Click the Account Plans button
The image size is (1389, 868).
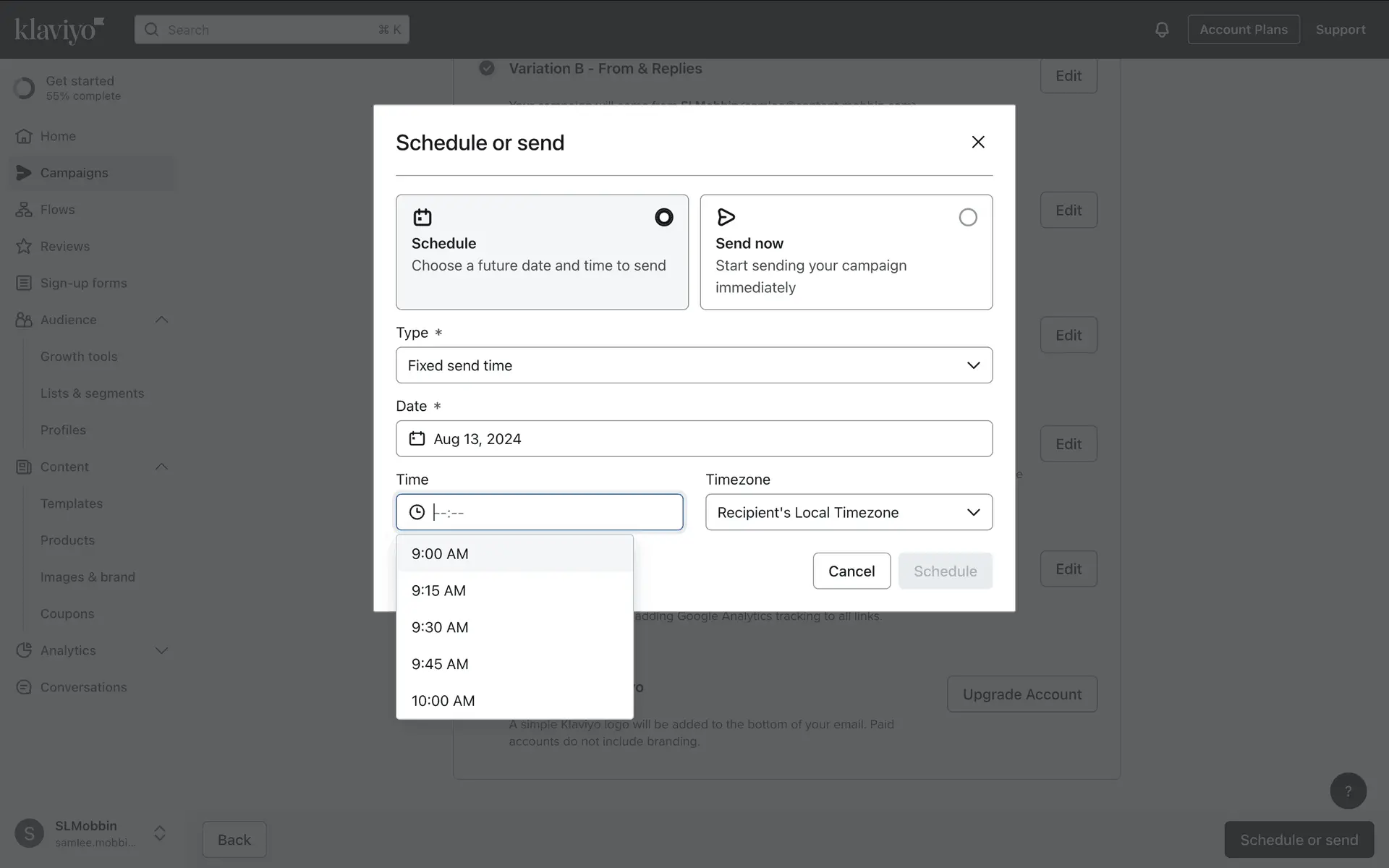1244,30
